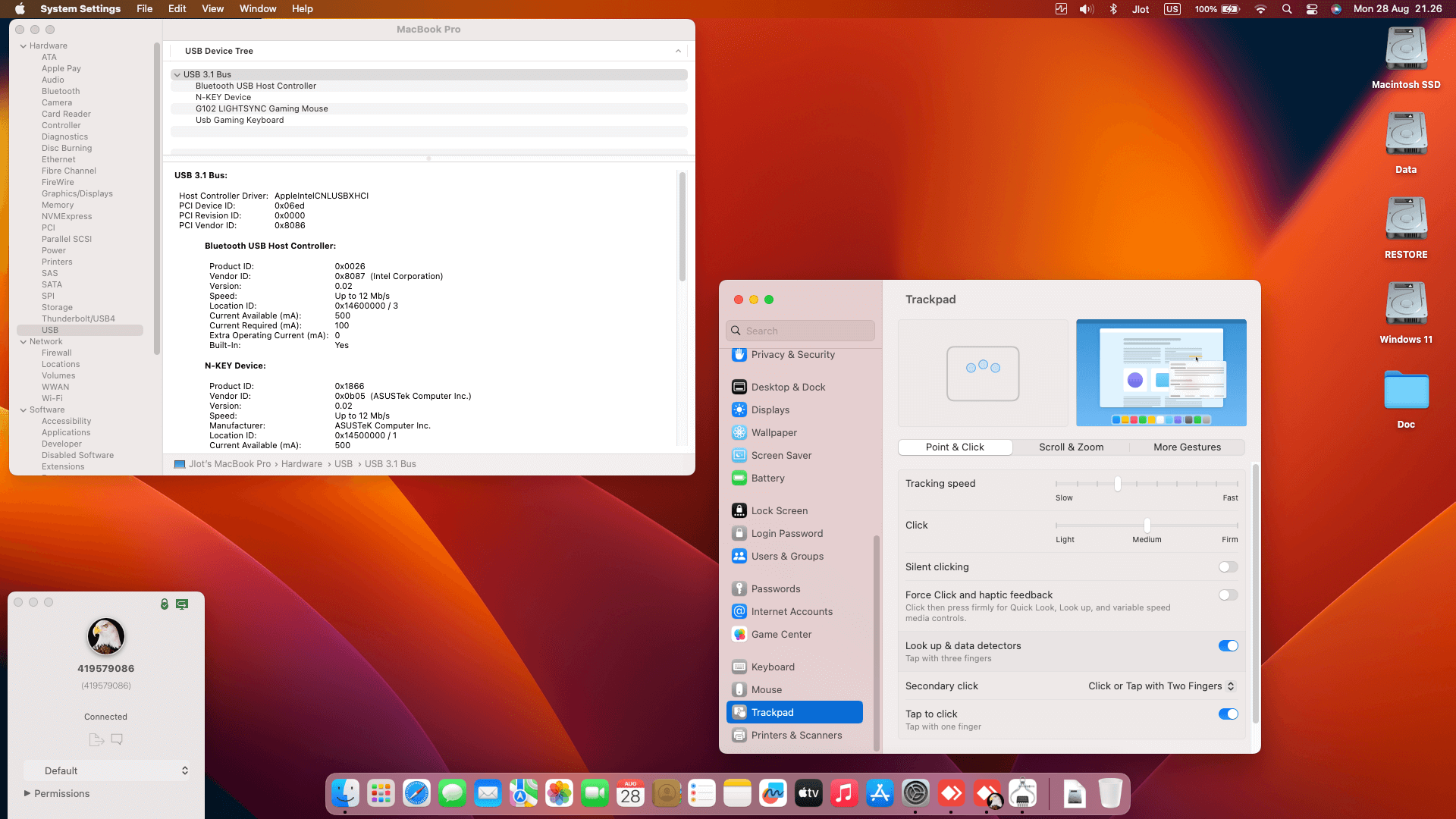Enable Silent clicking

pyautogui.click(x=1228, y=566)
